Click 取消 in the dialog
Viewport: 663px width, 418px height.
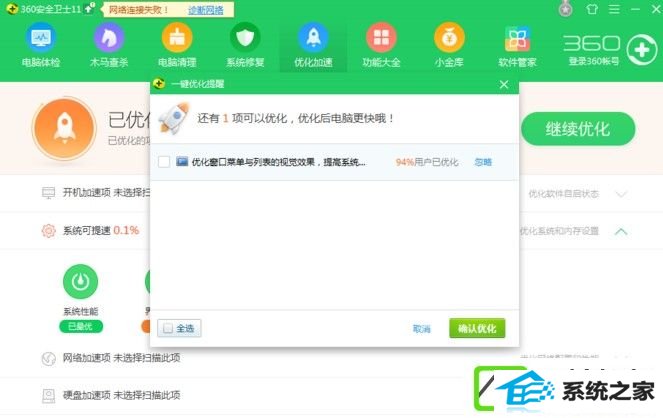(x=422, y=328)
